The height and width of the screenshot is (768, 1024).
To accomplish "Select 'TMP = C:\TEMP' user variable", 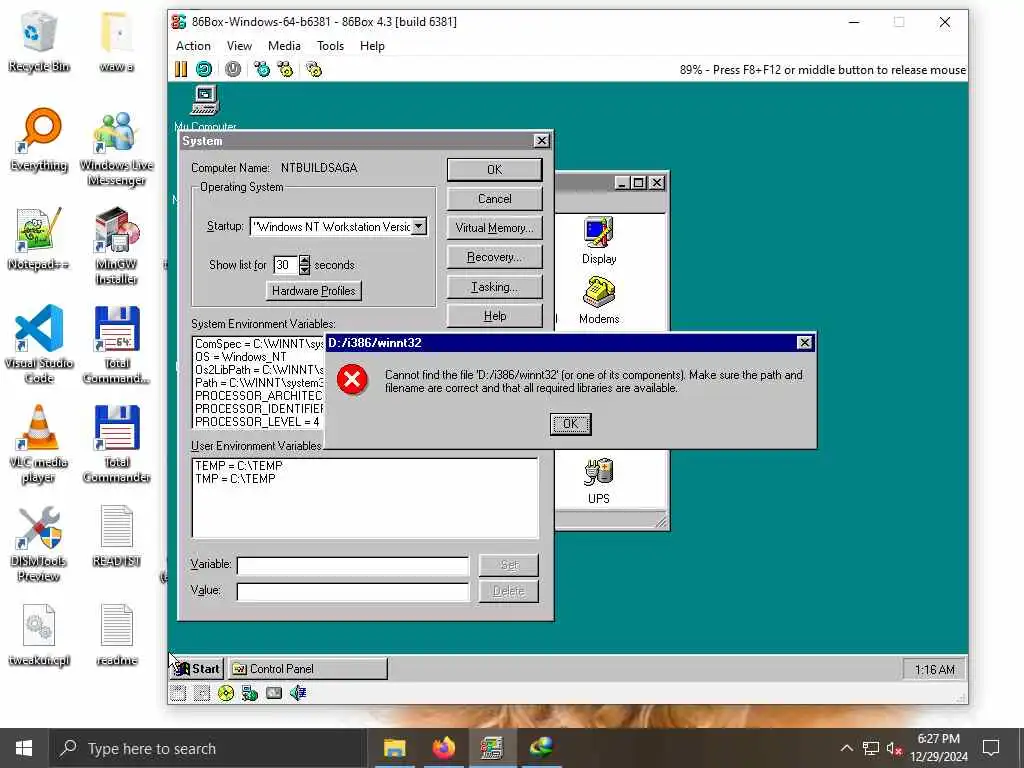I will (x=235, y=479).
